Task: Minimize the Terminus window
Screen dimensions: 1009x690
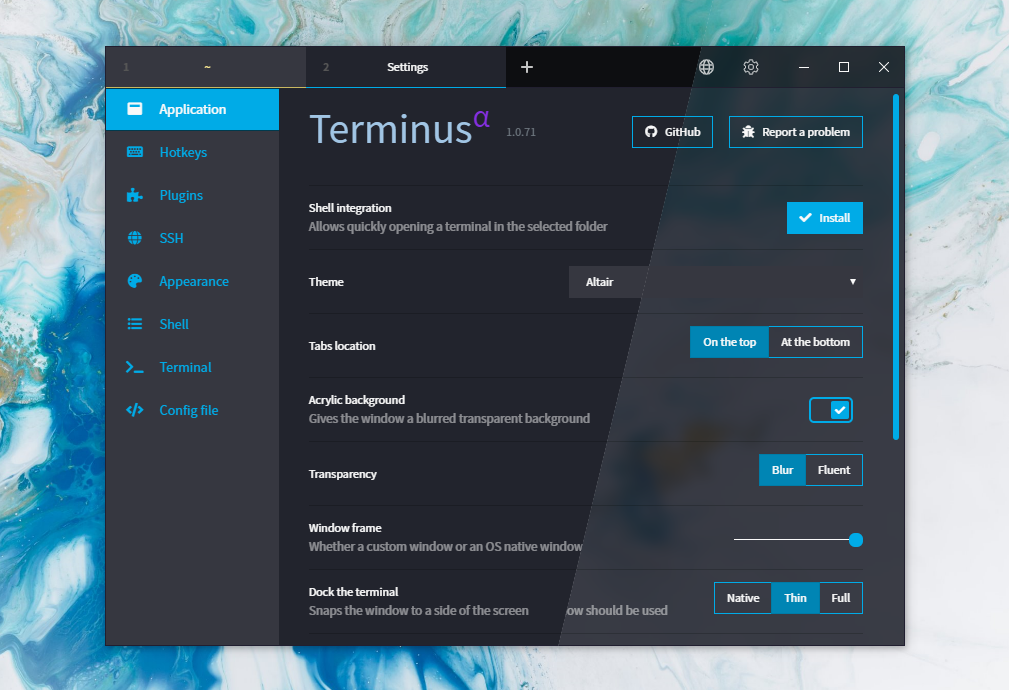Action: pos(804,67)
